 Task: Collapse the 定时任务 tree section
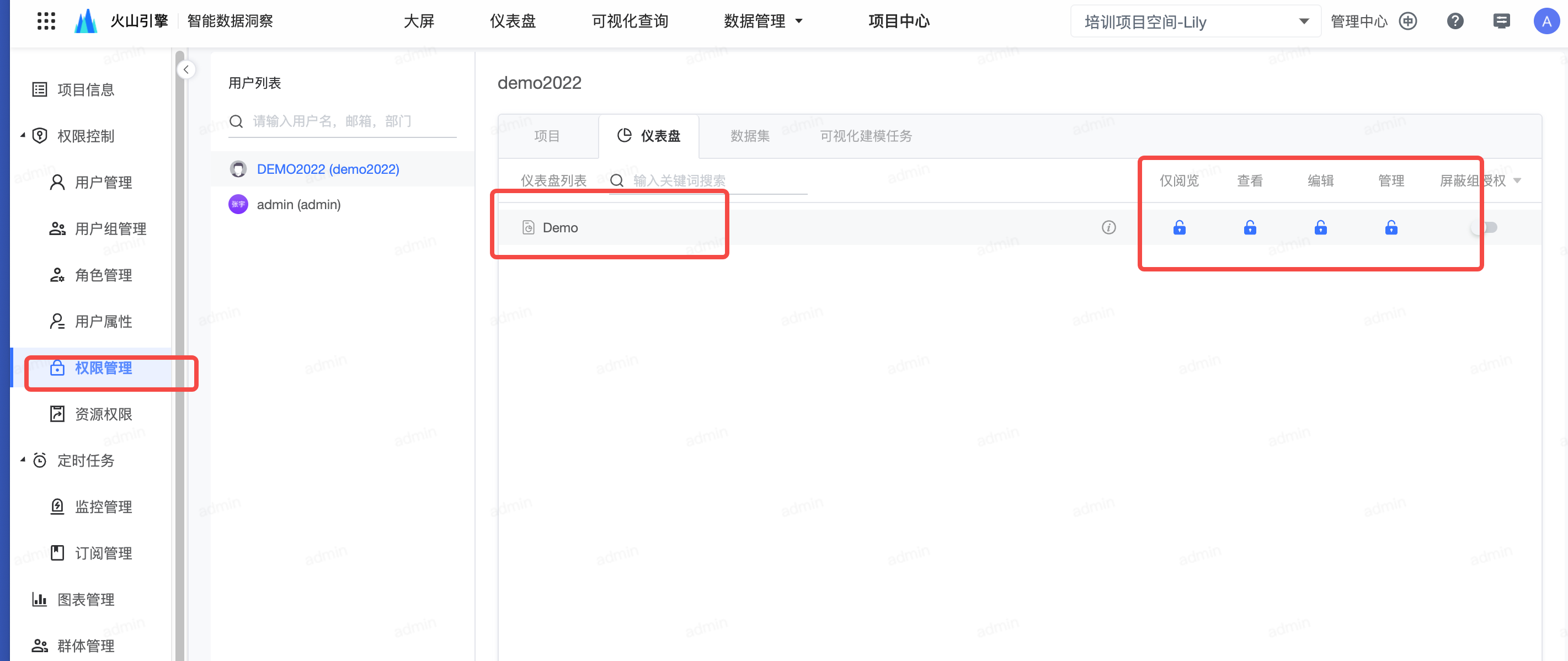pyautogui.click(x=23, y=460)
